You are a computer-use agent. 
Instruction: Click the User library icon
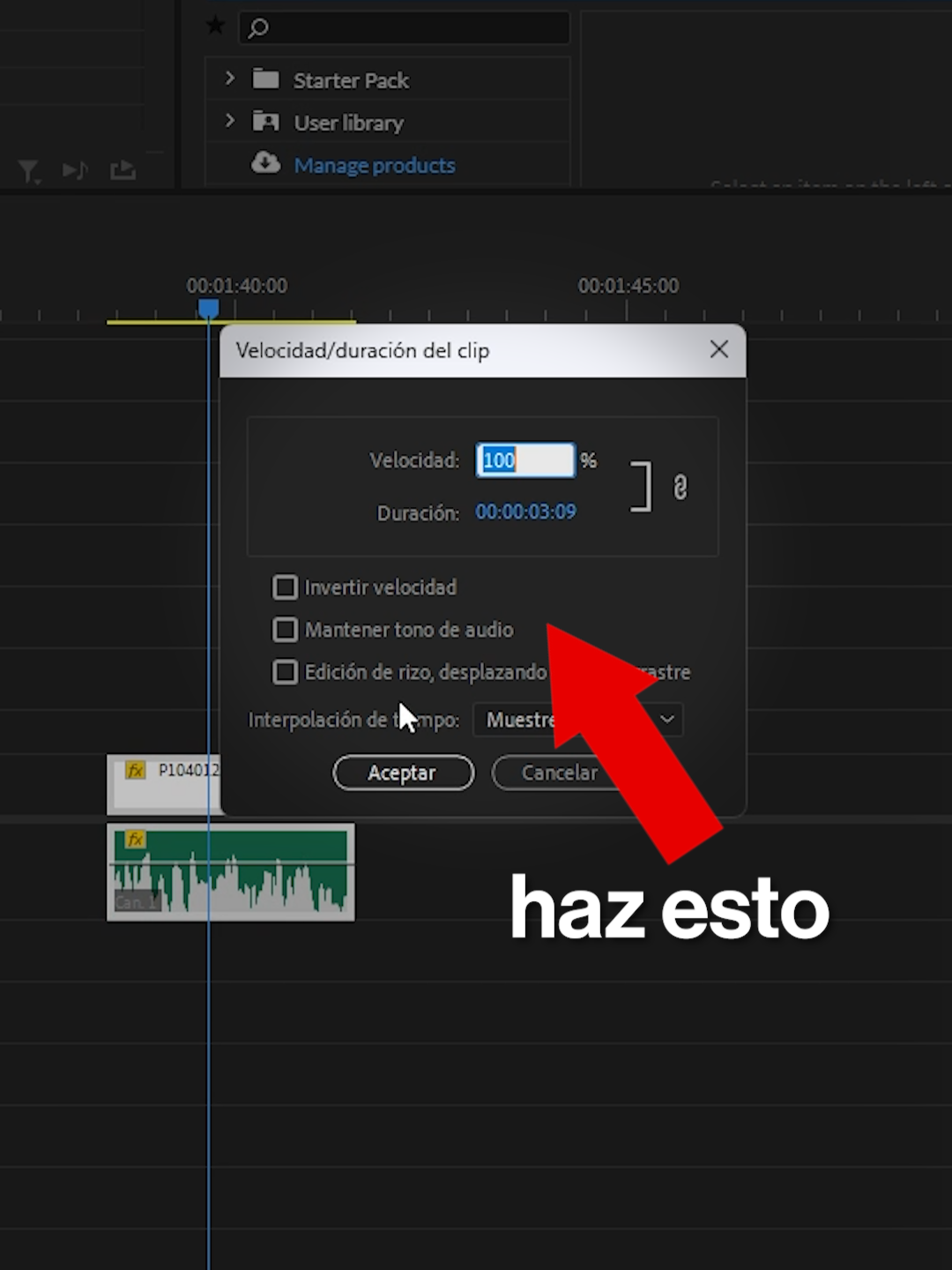[x=267, y=121]
